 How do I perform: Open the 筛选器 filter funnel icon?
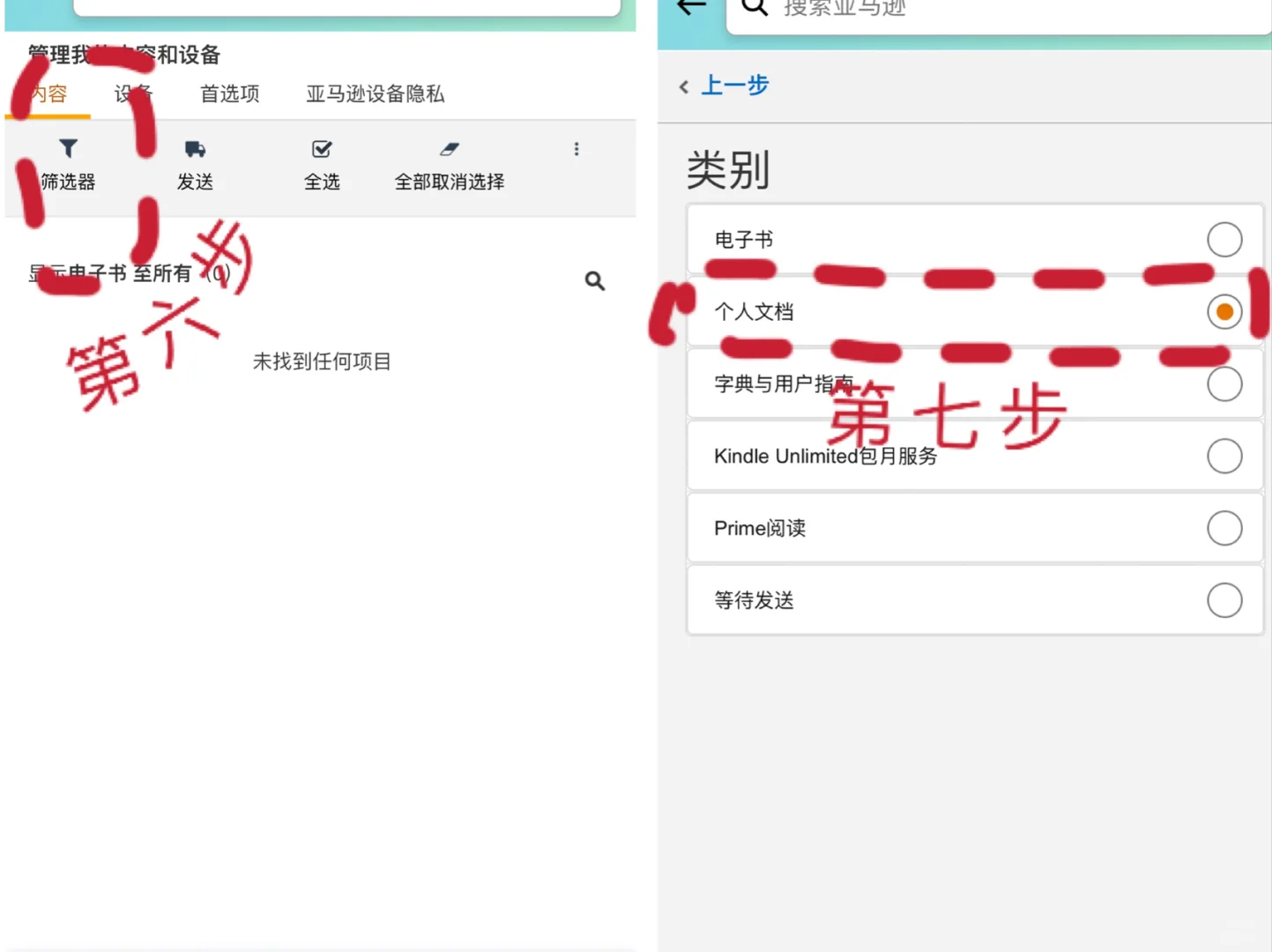click(68, 148)
